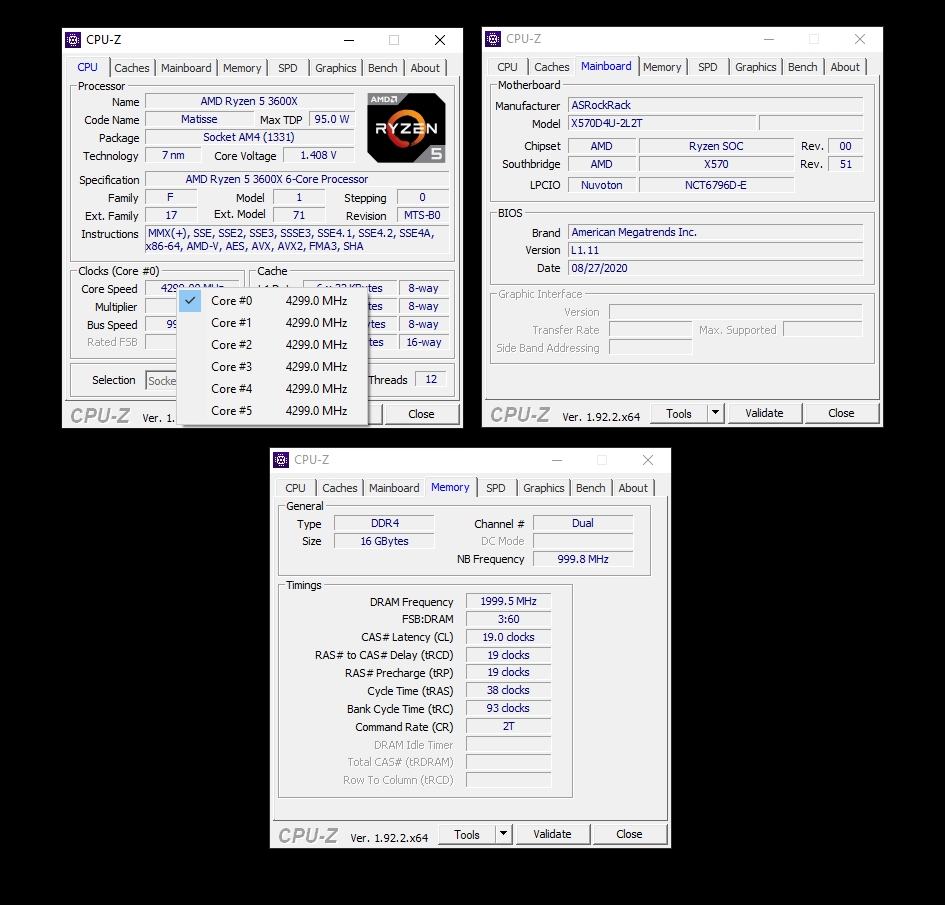
Task: Click the Bank Cycle Time value 93 clocks
Action: point(509,709)
